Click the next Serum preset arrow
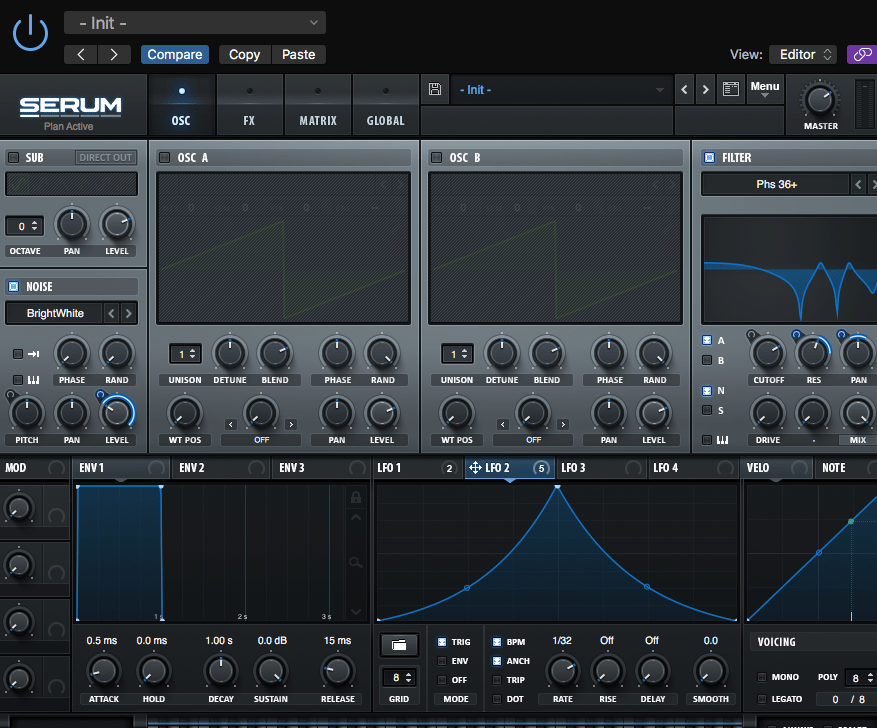This screenshot has width=877, height=728. click(x=706, y=90)
